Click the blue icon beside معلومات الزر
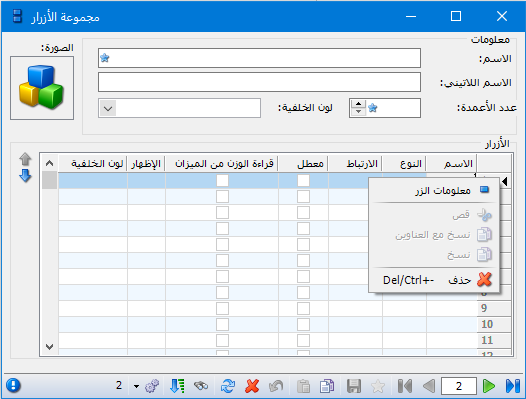526x399 pixels. click(484, 190)
